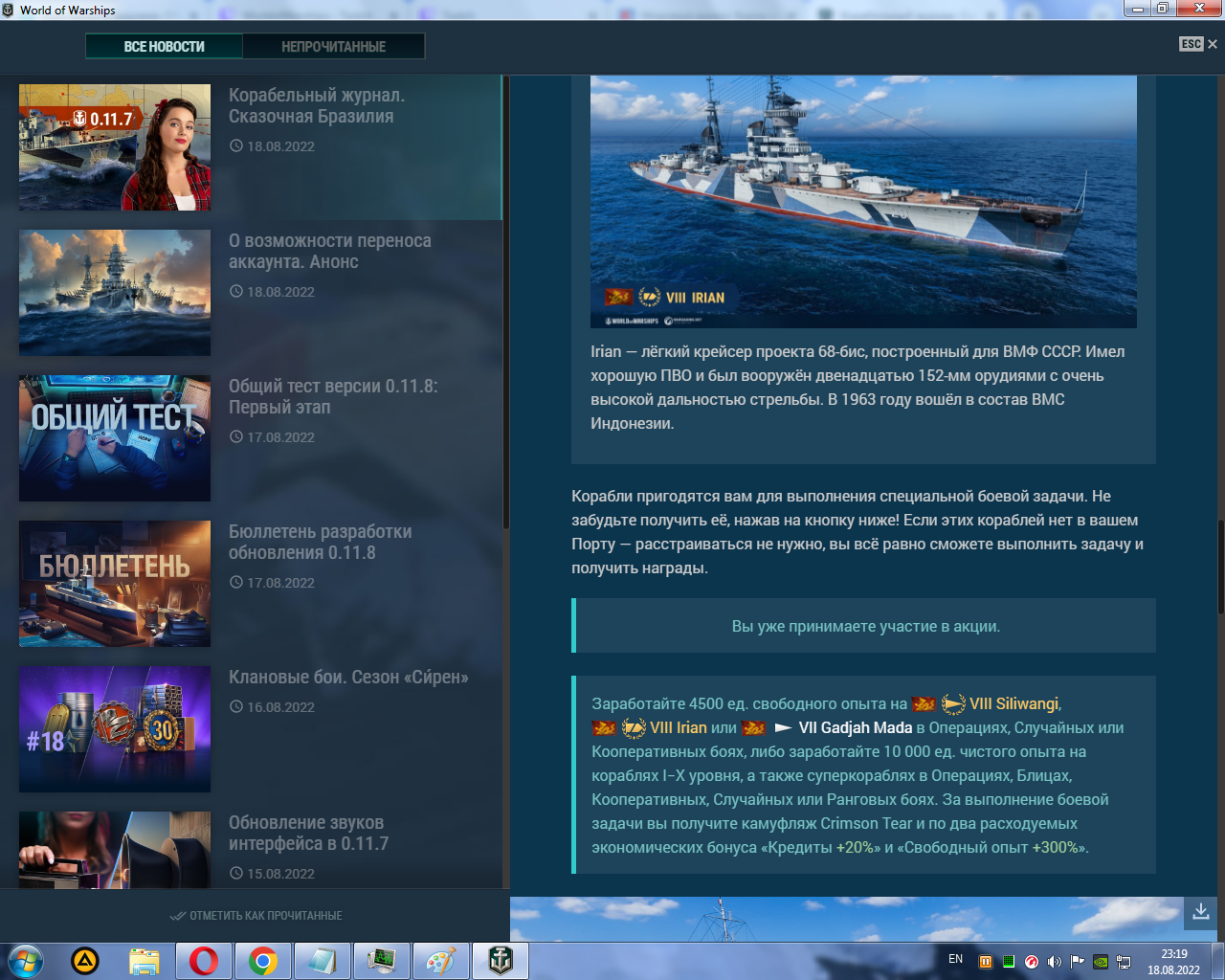Image resolution: width=1225 pixels, height=980 pixels.
Task: Click the download arrow icon on banner
Action: click(1200, 912)
